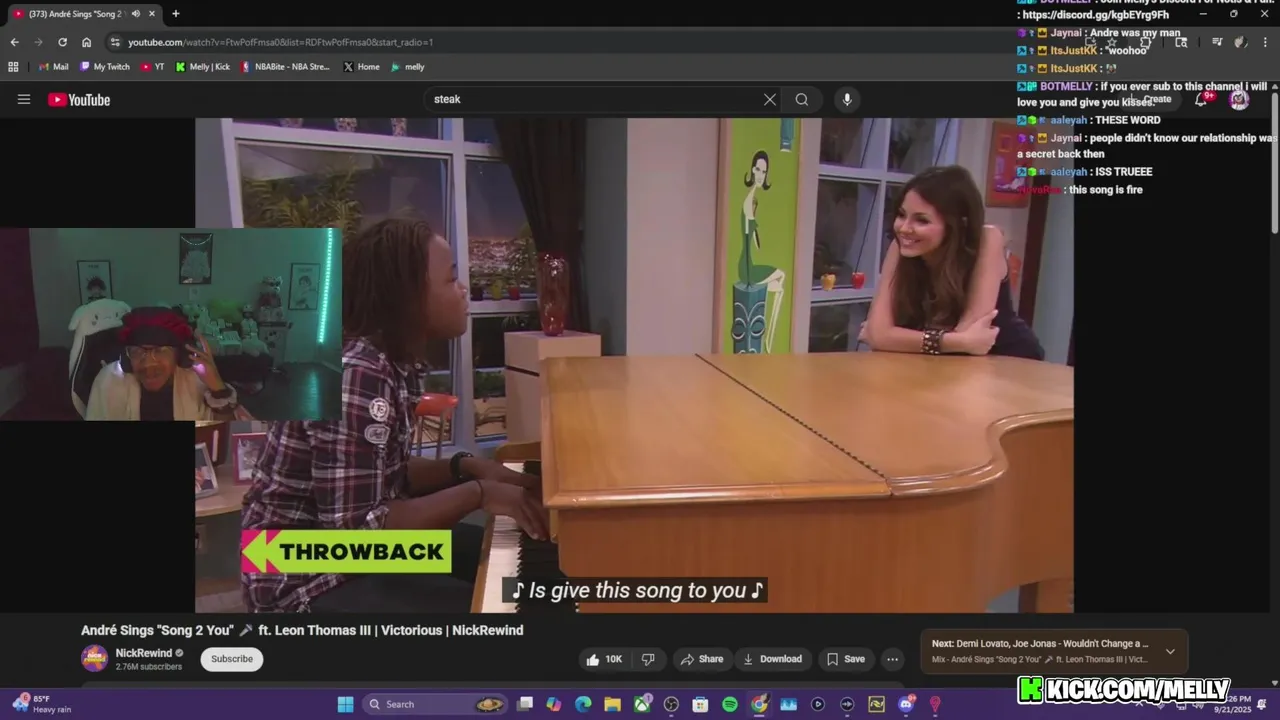Viewport: 1280px width, 720px height.
Task: Open the Mail bookmark
Action: pyautogui.click(x=53, y=67)
